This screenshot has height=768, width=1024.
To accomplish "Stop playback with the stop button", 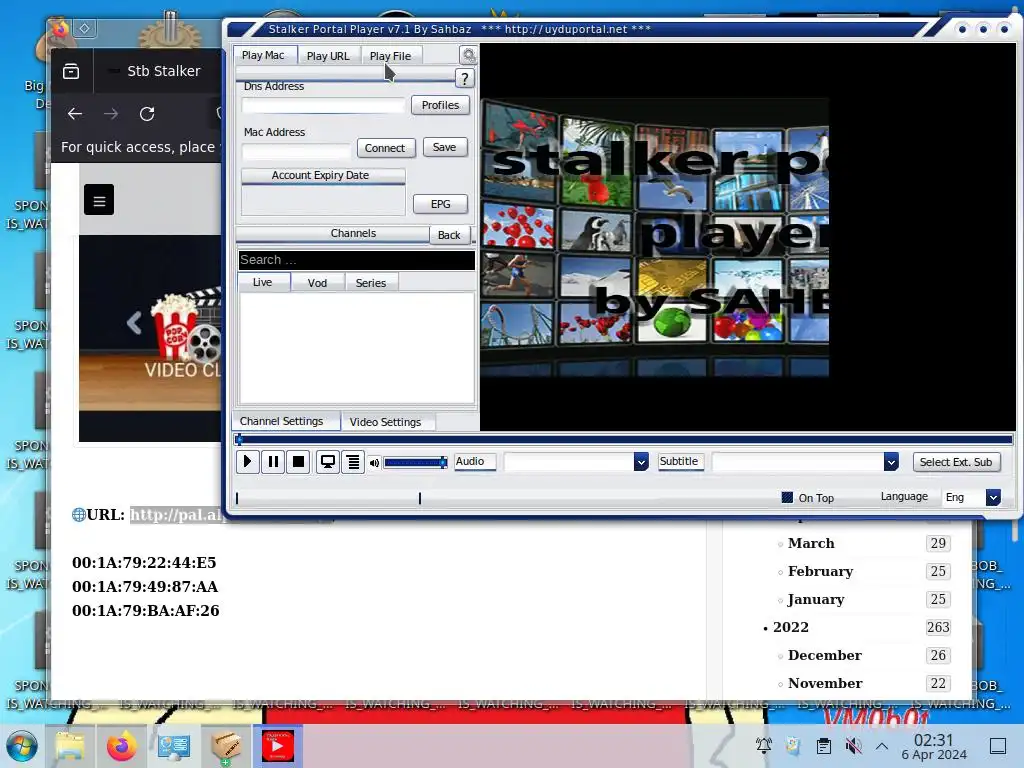I will pos(298,462).
